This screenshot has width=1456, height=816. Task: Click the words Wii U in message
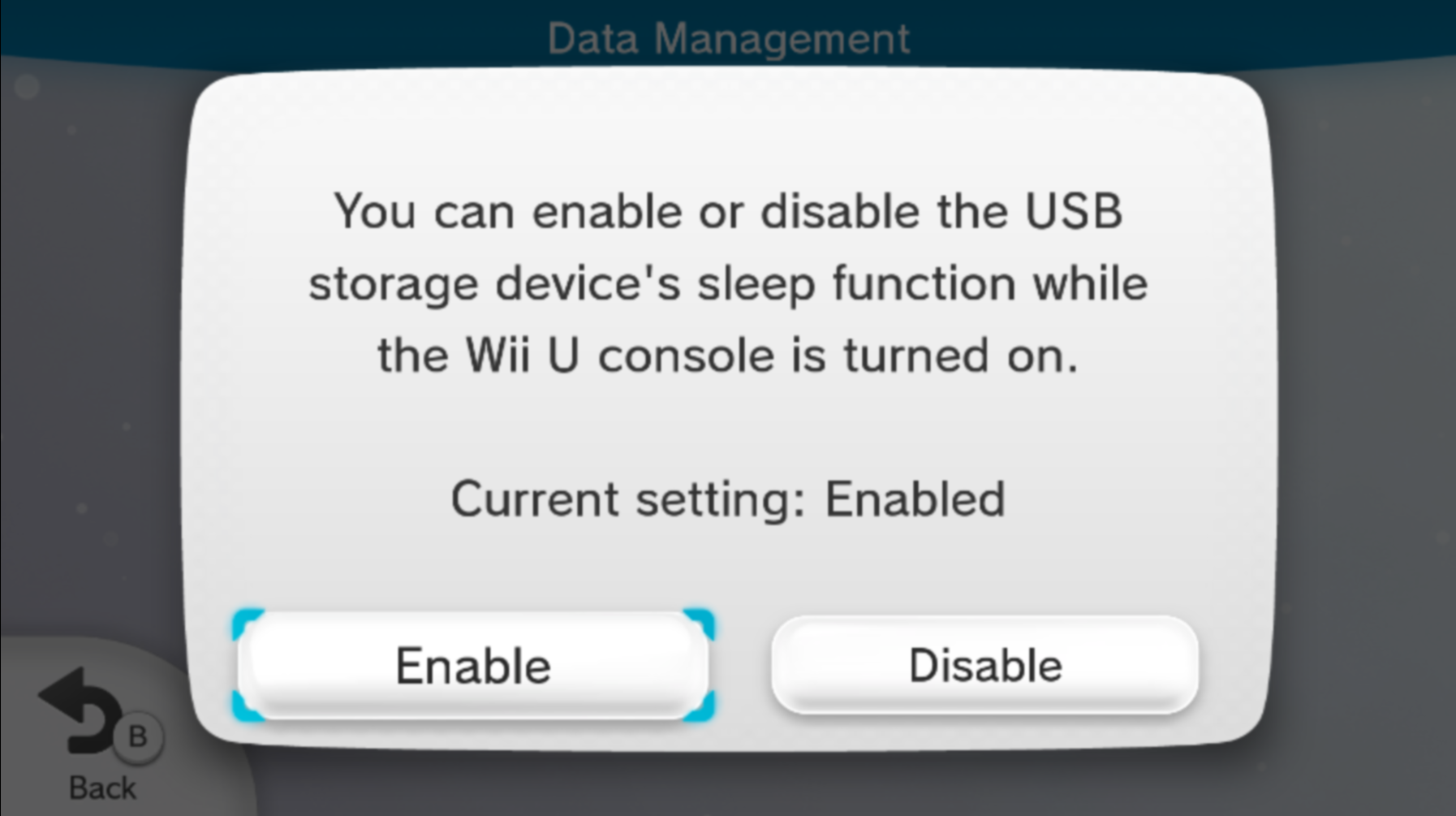click(x=522, y=356)
